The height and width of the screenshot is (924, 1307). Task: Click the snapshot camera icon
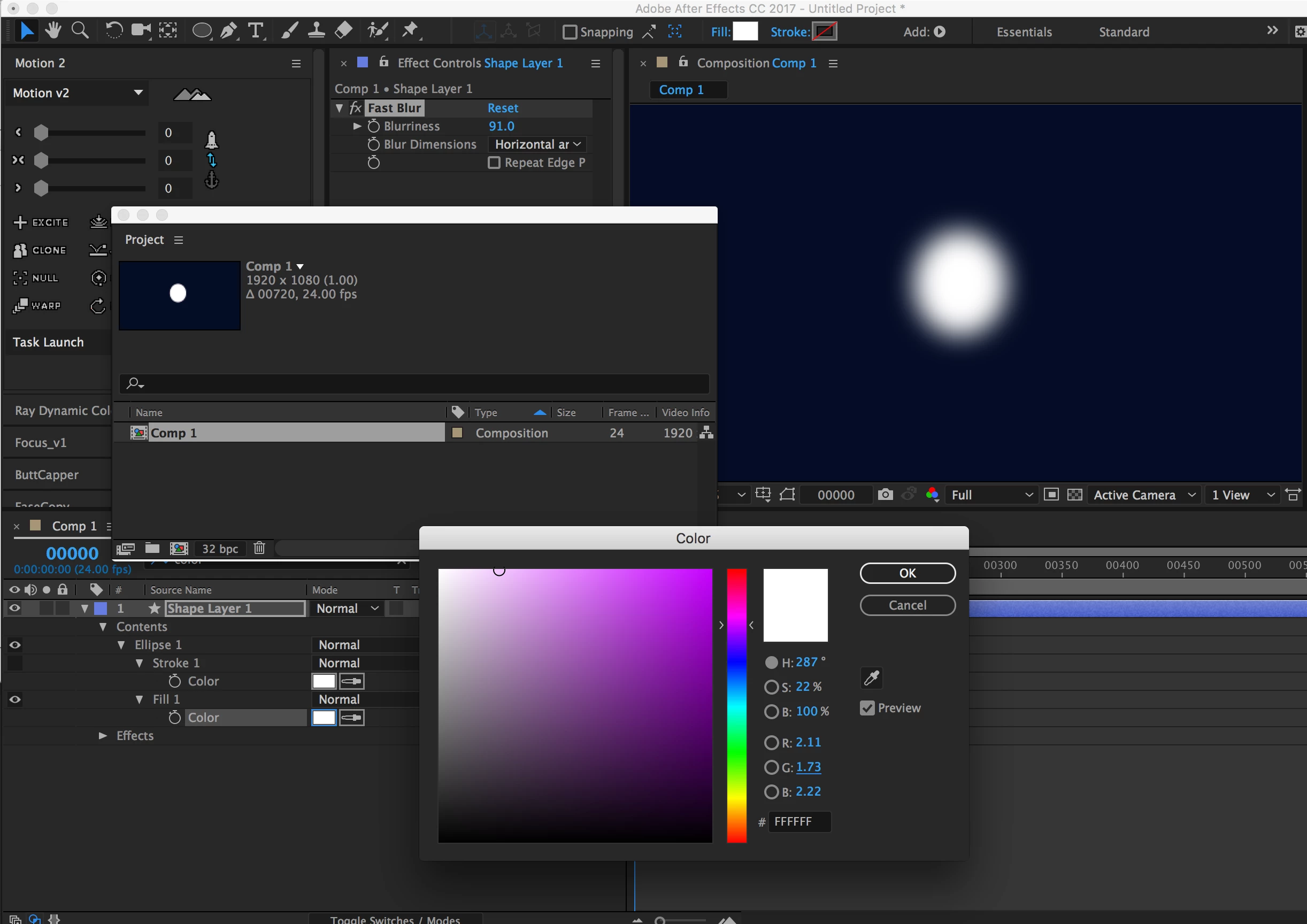tap(885, 494)
